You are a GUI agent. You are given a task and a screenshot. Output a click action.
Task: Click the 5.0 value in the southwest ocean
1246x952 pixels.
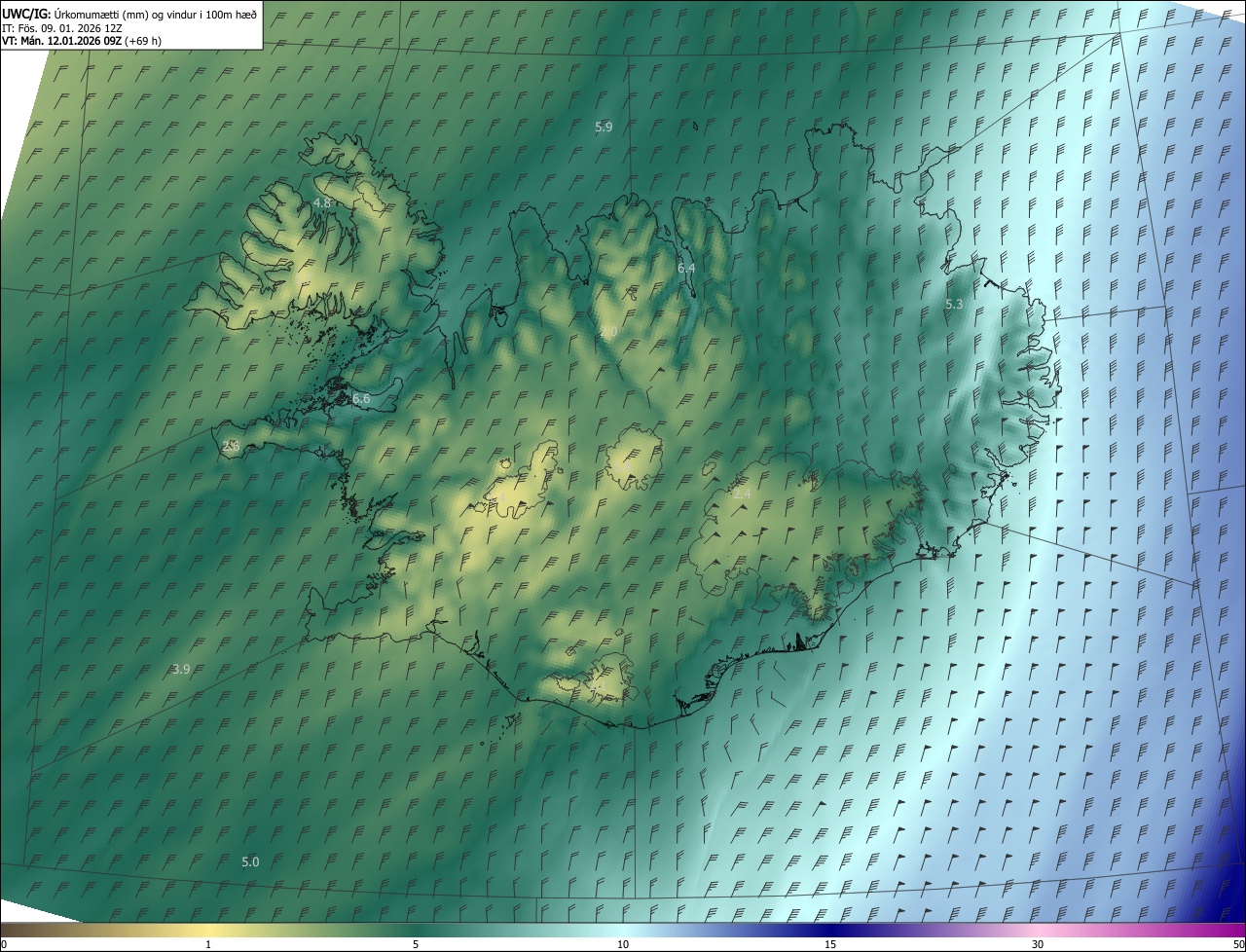coord(250,861)
